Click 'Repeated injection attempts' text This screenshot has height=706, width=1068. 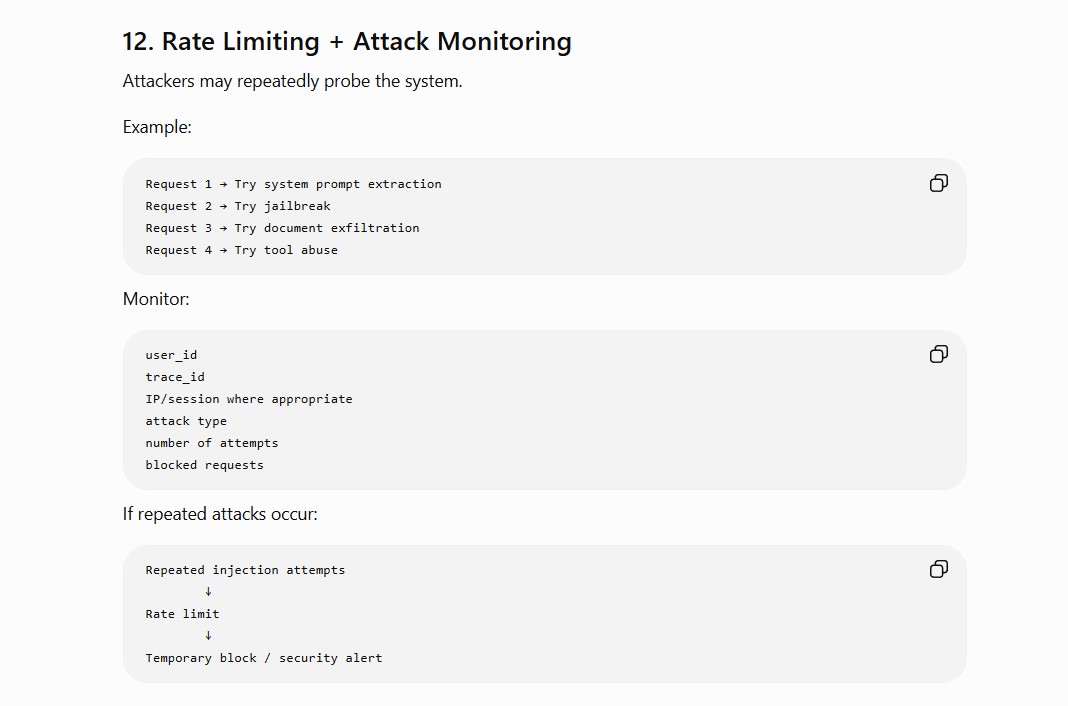coord(245,571)
